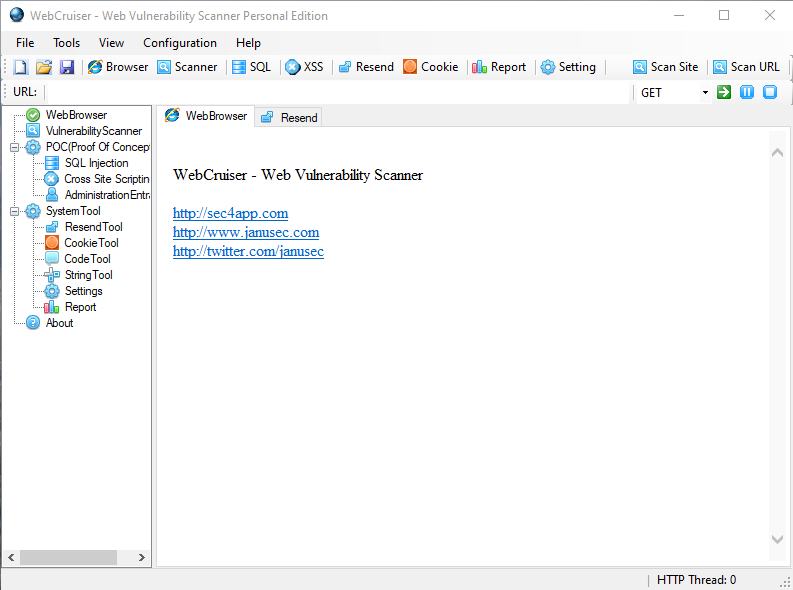Select StringTool in the tree
Image resolution: width=793 pixels, height=590 pixels.
pos(89,275)
